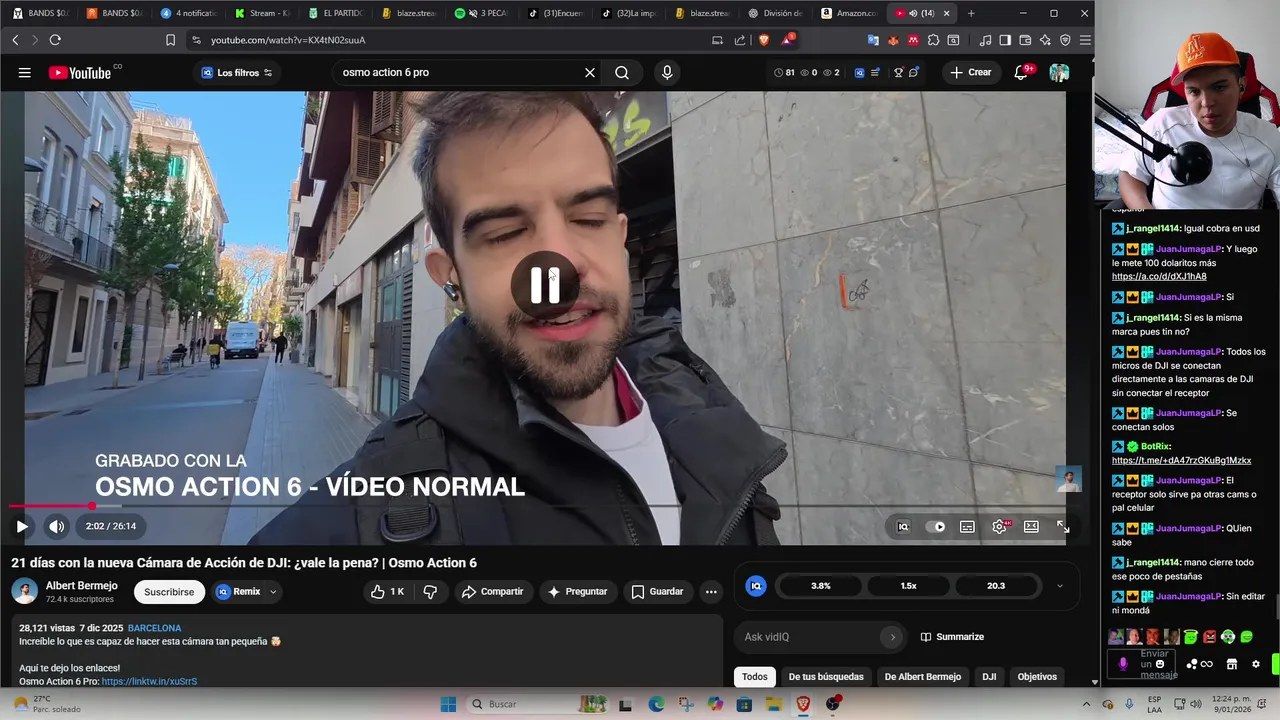This screenshot has height=720, width=1280.
Task: Open the account avatar menu
Action: click(1059, 73)
